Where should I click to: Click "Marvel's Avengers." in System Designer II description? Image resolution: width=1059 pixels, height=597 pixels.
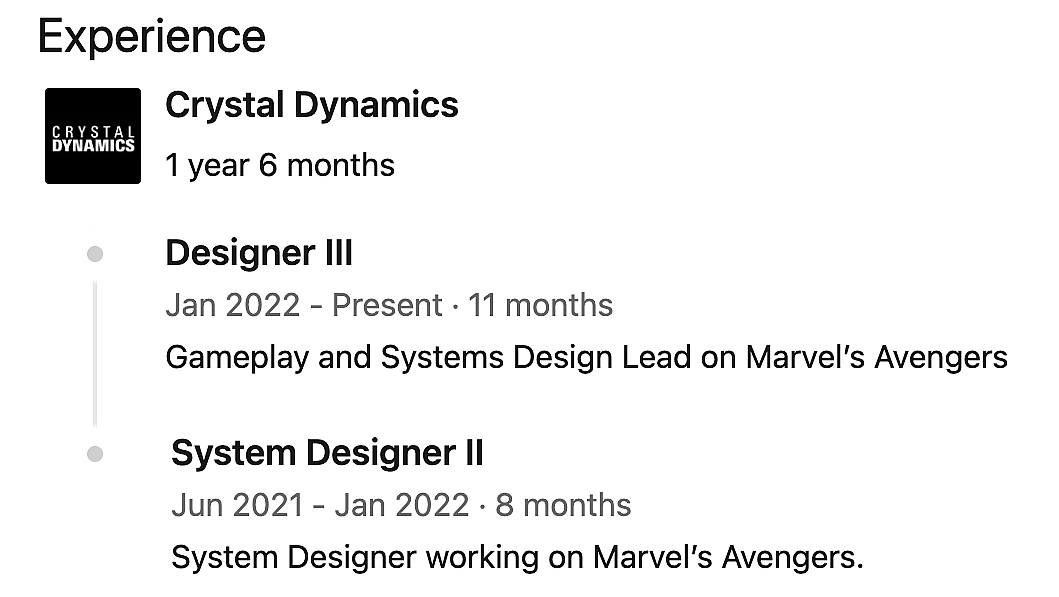[728, 557]
